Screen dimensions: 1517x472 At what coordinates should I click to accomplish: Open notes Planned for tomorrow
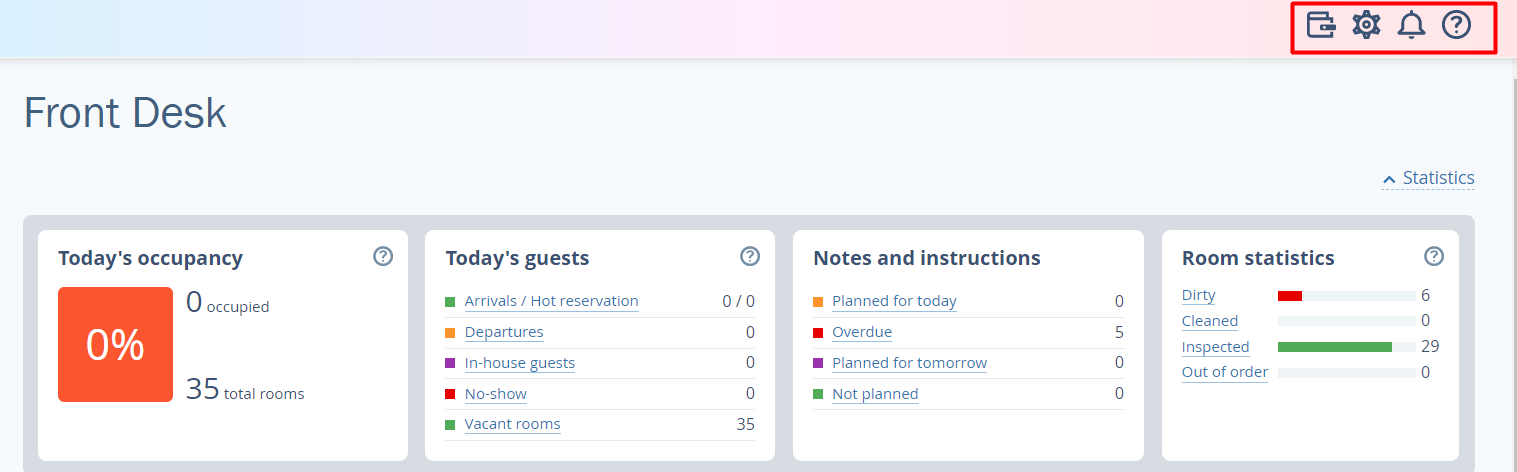click(909, 363)
